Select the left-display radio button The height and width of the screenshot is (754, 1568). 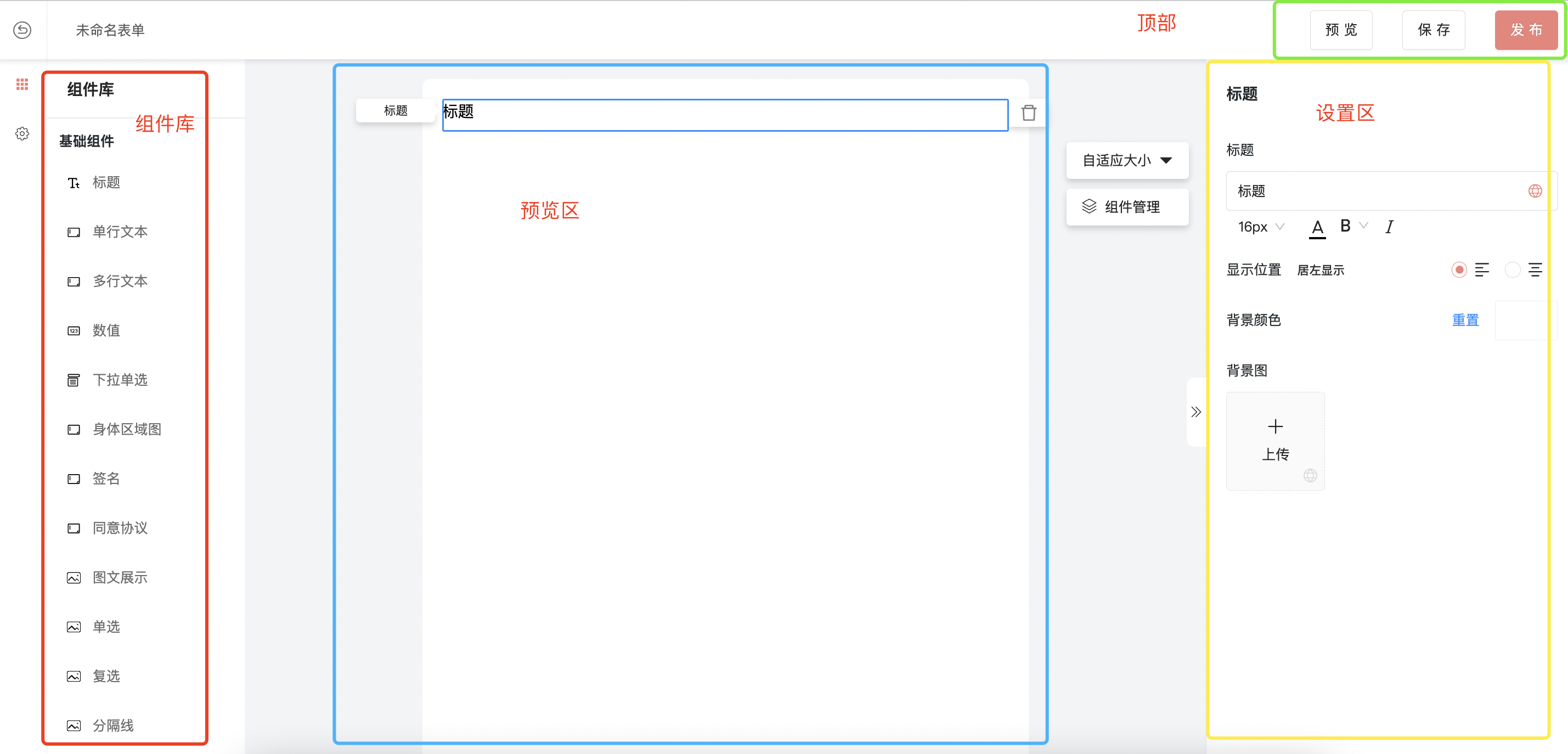(x=1458, y=270)
